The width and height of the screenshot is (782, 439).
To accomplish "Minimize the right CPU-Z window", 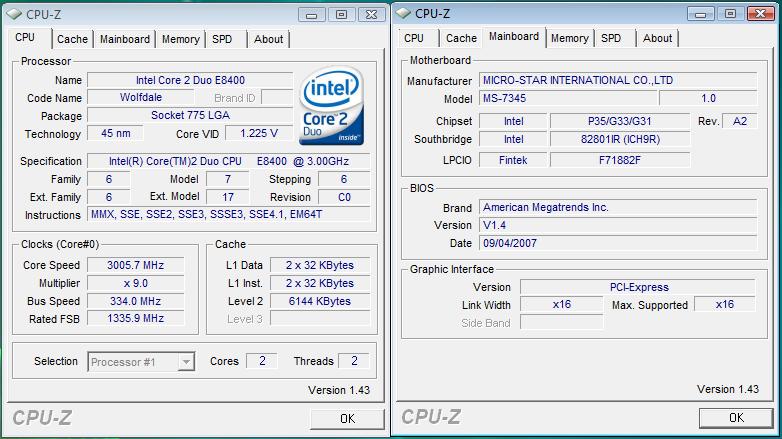I will click(x=700, y=14).
